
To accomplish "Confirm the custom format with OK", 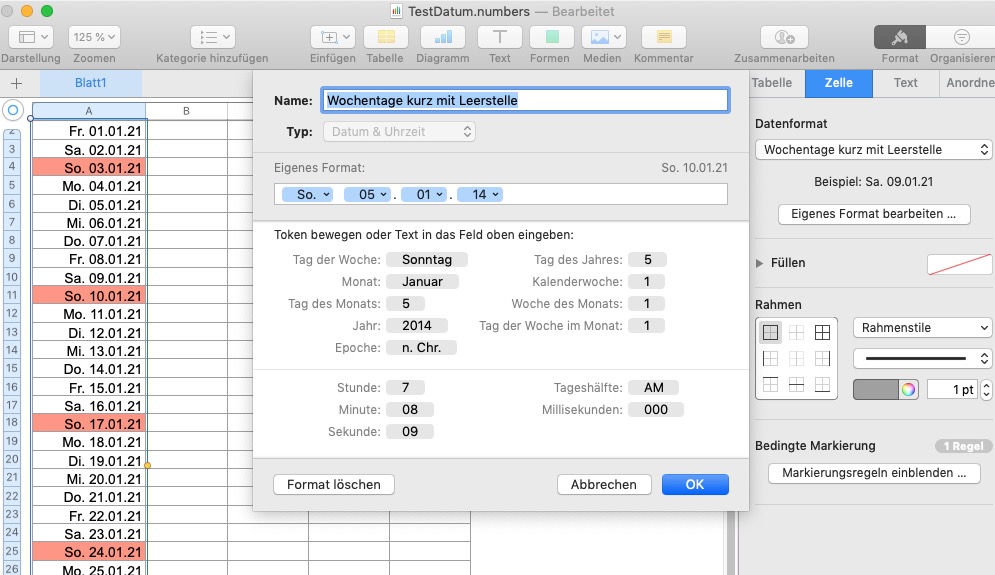I will click(694, 484).
